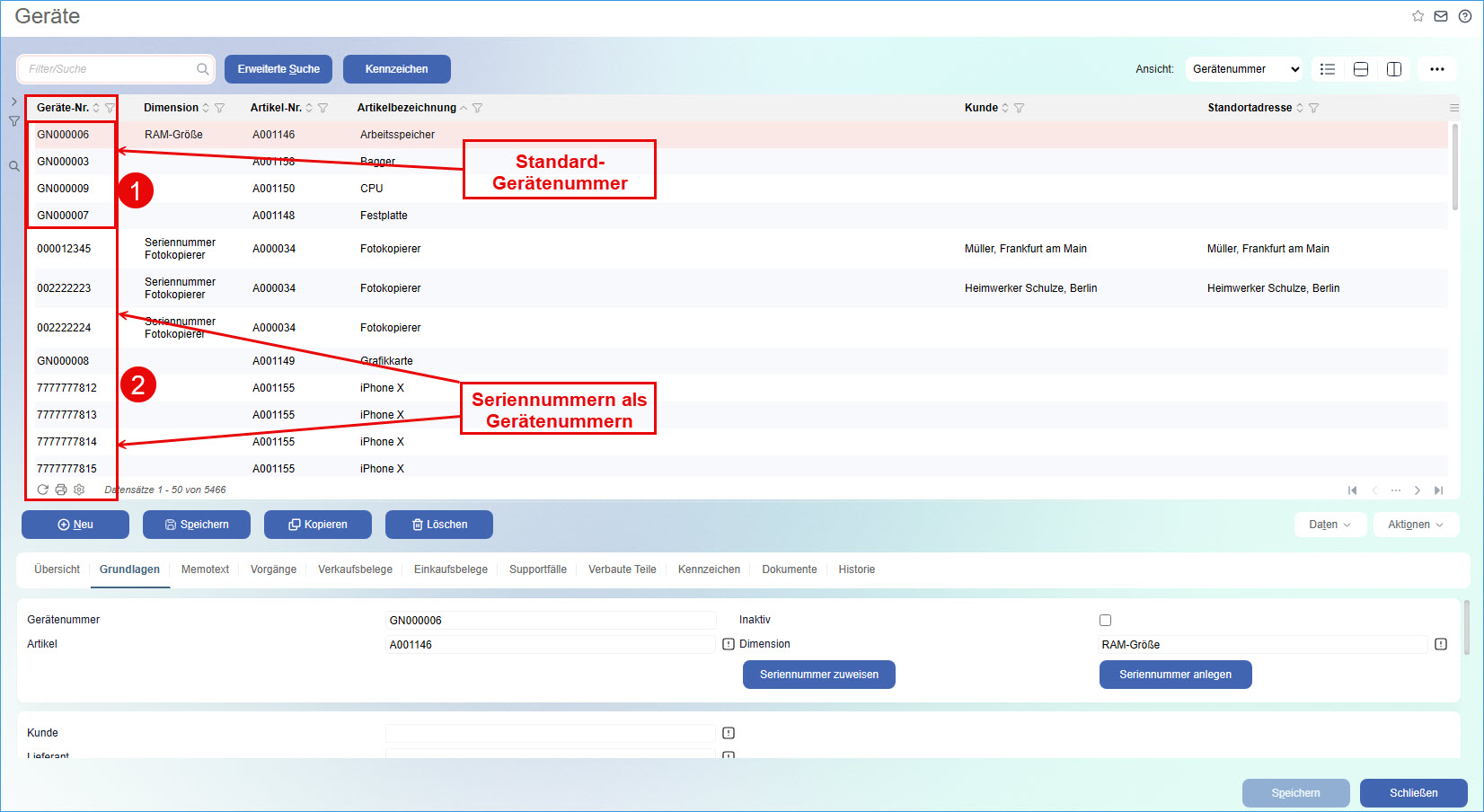The image size is (1484, 812).
Task: Open the filter funnel of the Standortadresse column
Action: tap(1313, 108)
